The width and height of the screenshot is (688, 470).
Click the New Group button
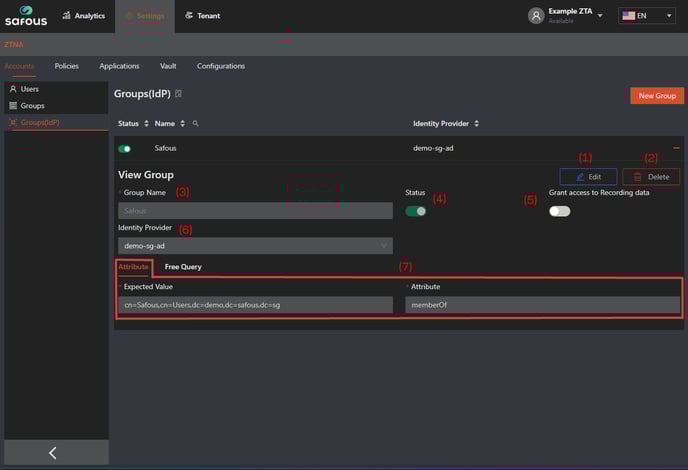coord(657,96)
